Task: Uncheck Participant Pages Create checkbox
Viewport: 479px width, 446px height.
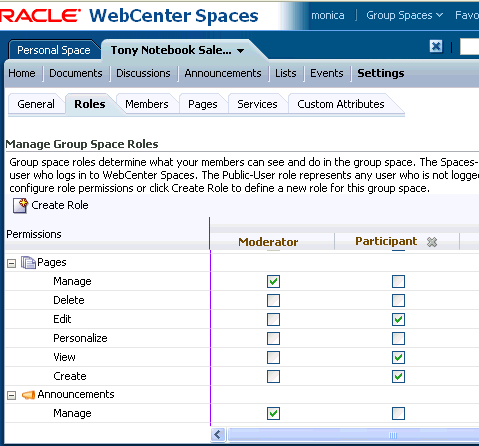Action: coord(398,376)
